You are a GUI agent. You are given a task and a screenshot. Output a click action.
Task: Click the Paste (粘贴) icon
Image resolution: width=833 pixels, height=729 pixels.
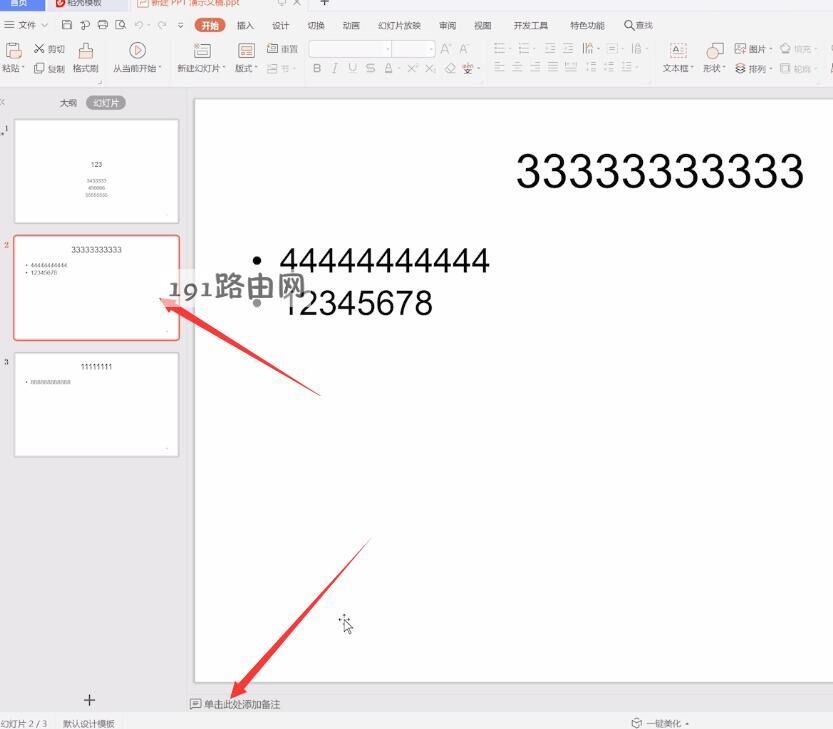point(13,50)
